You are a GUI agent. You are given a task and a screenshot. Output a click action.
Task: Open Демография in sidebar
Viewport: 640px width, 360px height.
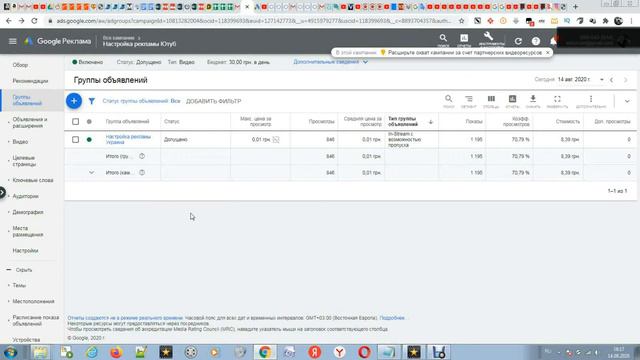(x=28, y=212)
